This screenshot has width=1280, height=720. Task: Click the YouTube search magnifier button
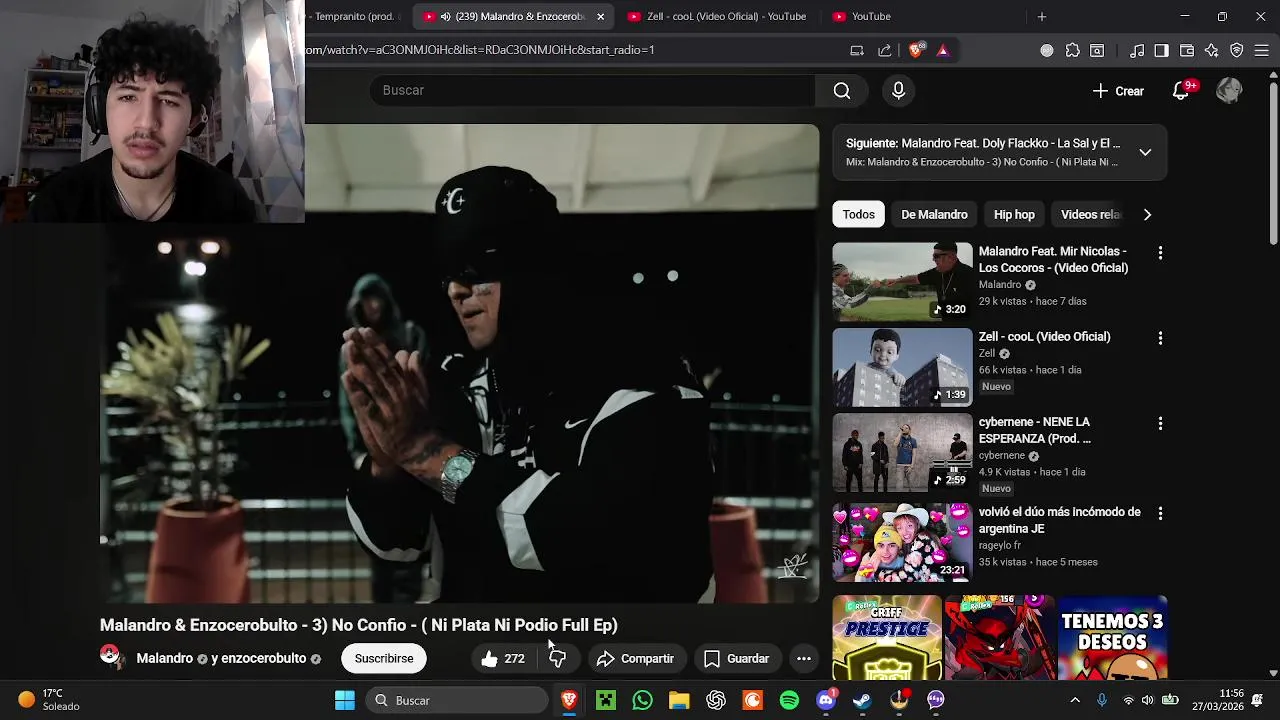(x=842, y=91)
